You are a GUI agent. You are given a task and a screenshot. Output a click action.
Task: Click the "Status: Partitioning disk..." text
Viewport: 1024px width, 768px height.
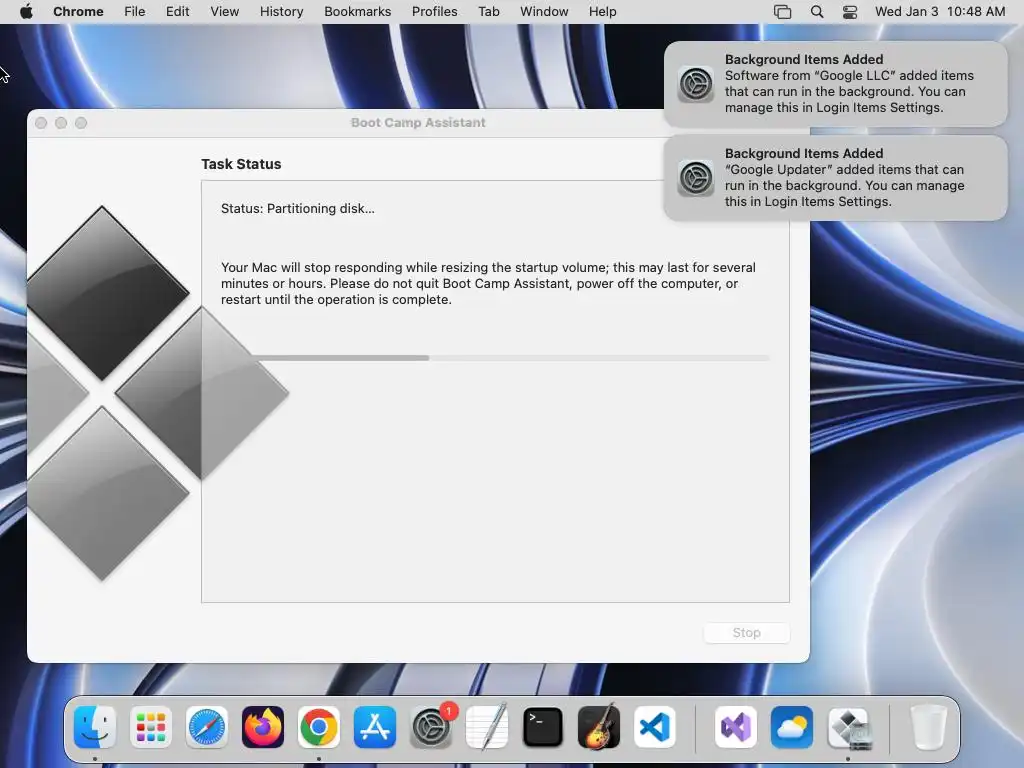pos(298,208)
